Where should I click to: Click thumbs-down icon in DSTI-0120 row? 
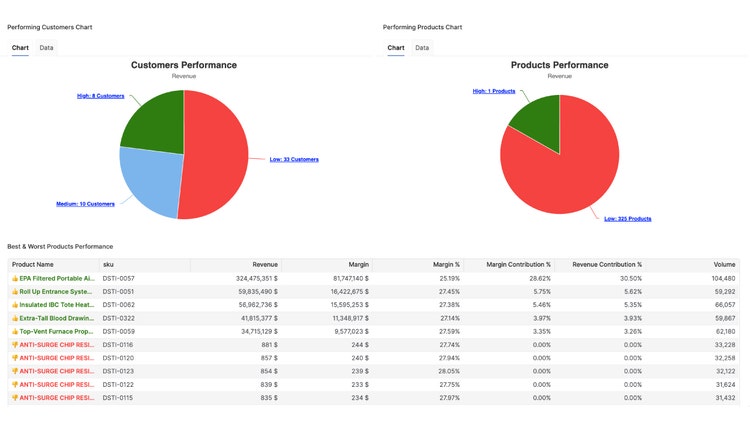pos(15,358)
